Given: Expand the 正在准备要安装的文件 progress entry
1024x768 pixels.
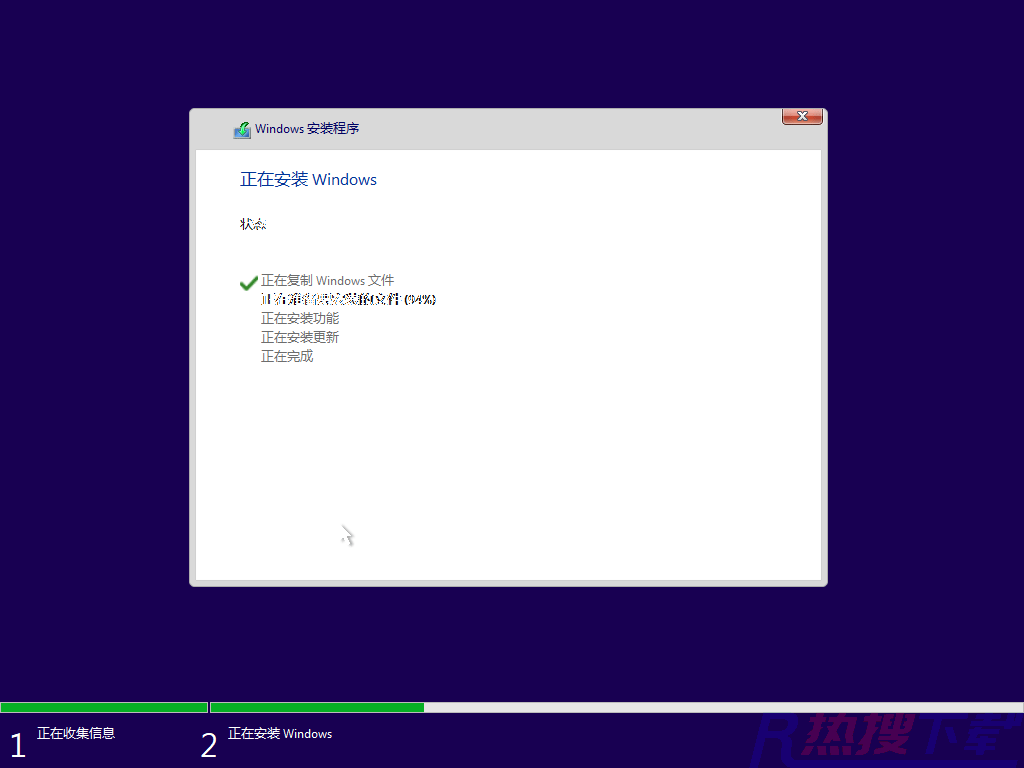Looking at the screenshot, I should pyautogui.click(x=348, y=299).
